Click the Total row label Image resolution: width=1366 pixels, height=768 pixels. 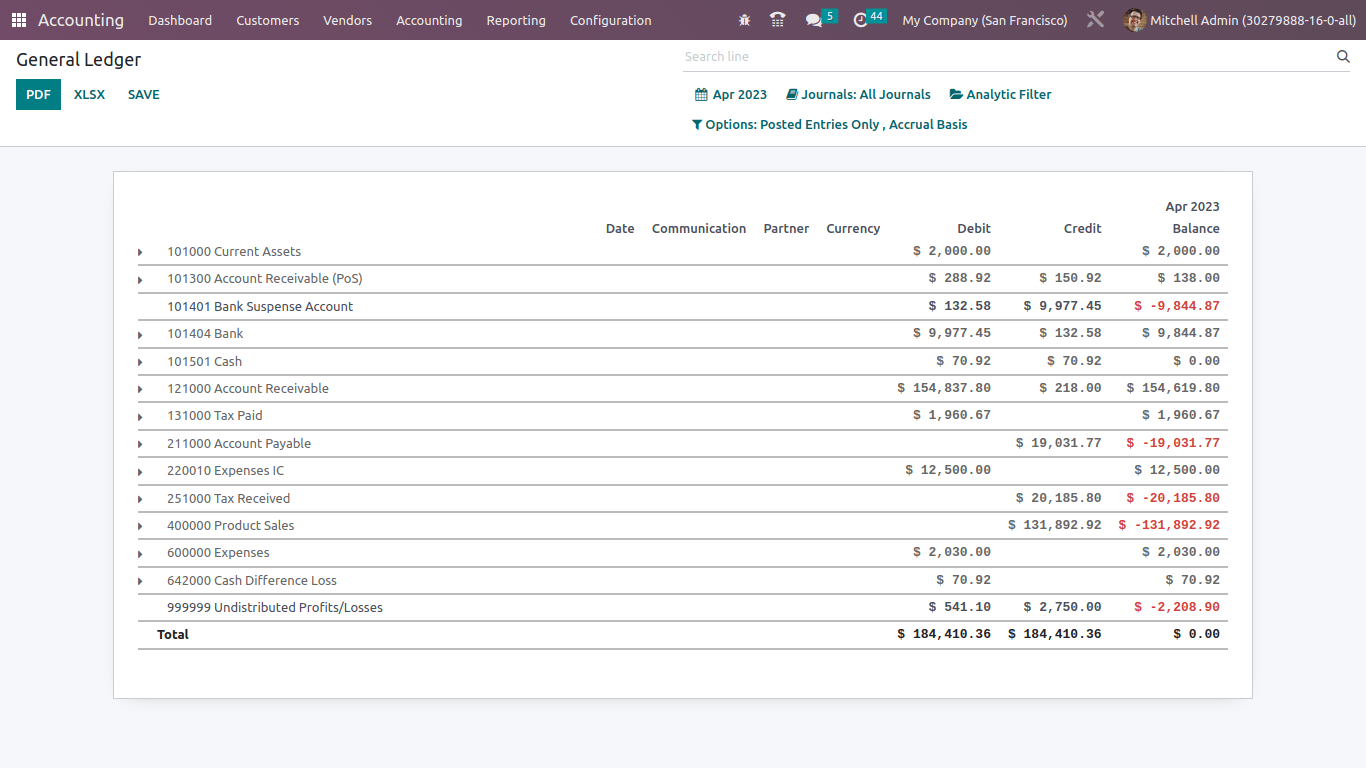[x=173, y=635]
